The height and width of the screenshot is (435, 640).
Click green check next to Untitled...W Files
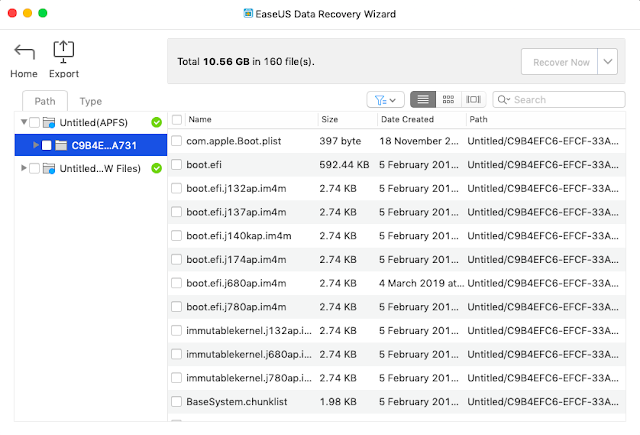(156, 168)
